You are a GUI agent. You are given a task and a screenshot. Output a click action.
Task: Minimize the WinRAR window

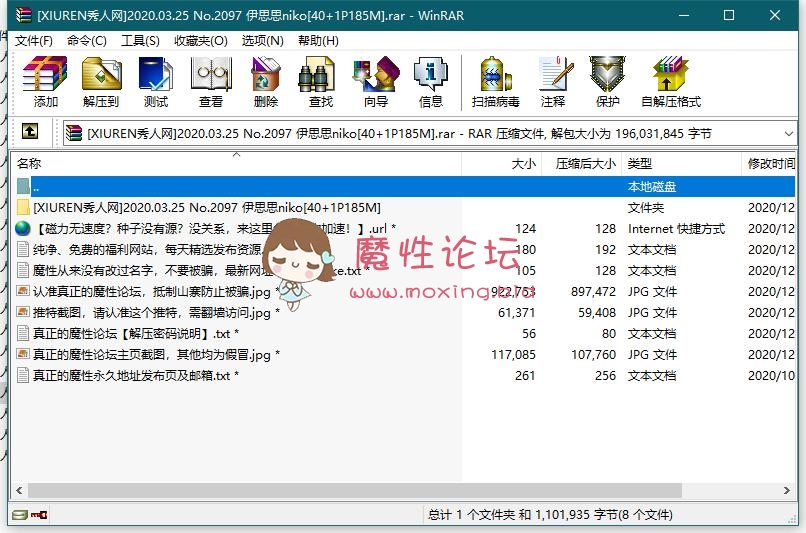tap(684, 15)
